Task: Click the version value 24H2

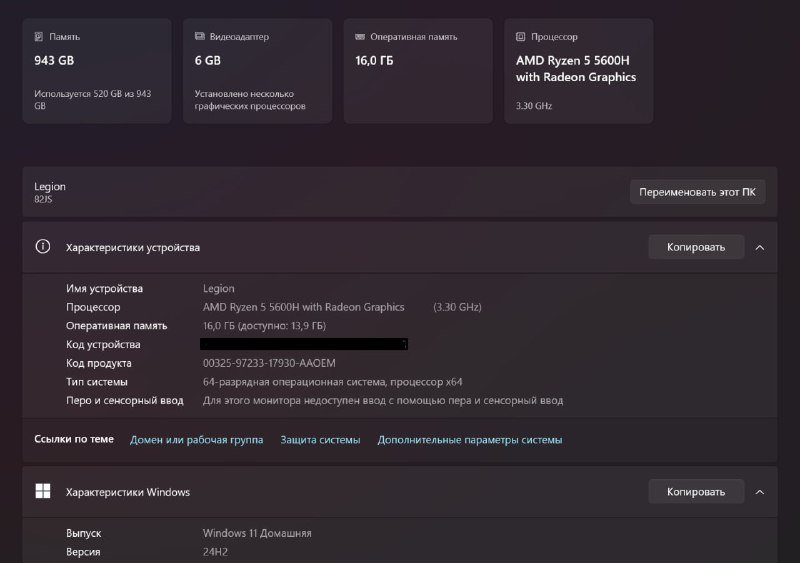Action: tap(215, 552)
